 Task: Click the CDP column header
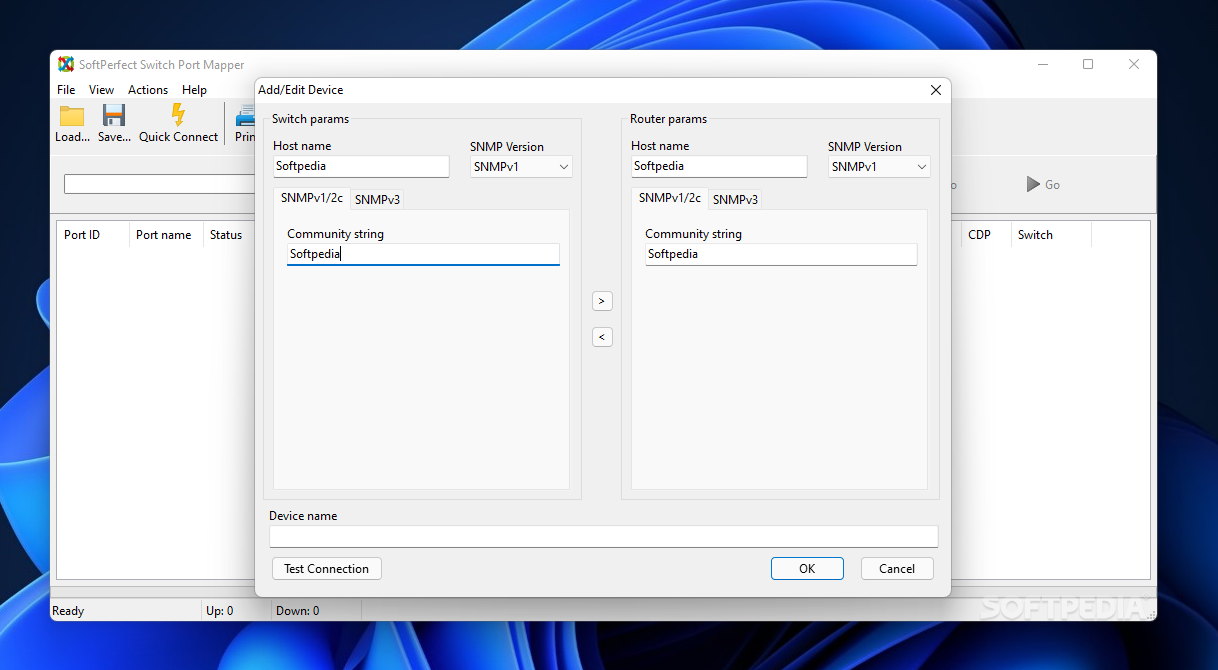click(986, 235)
